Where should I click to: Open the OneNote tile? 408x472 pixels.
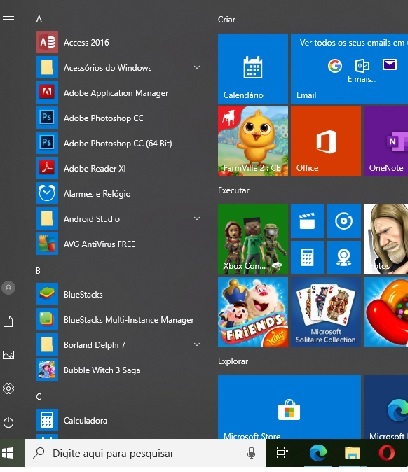point(386,141)
